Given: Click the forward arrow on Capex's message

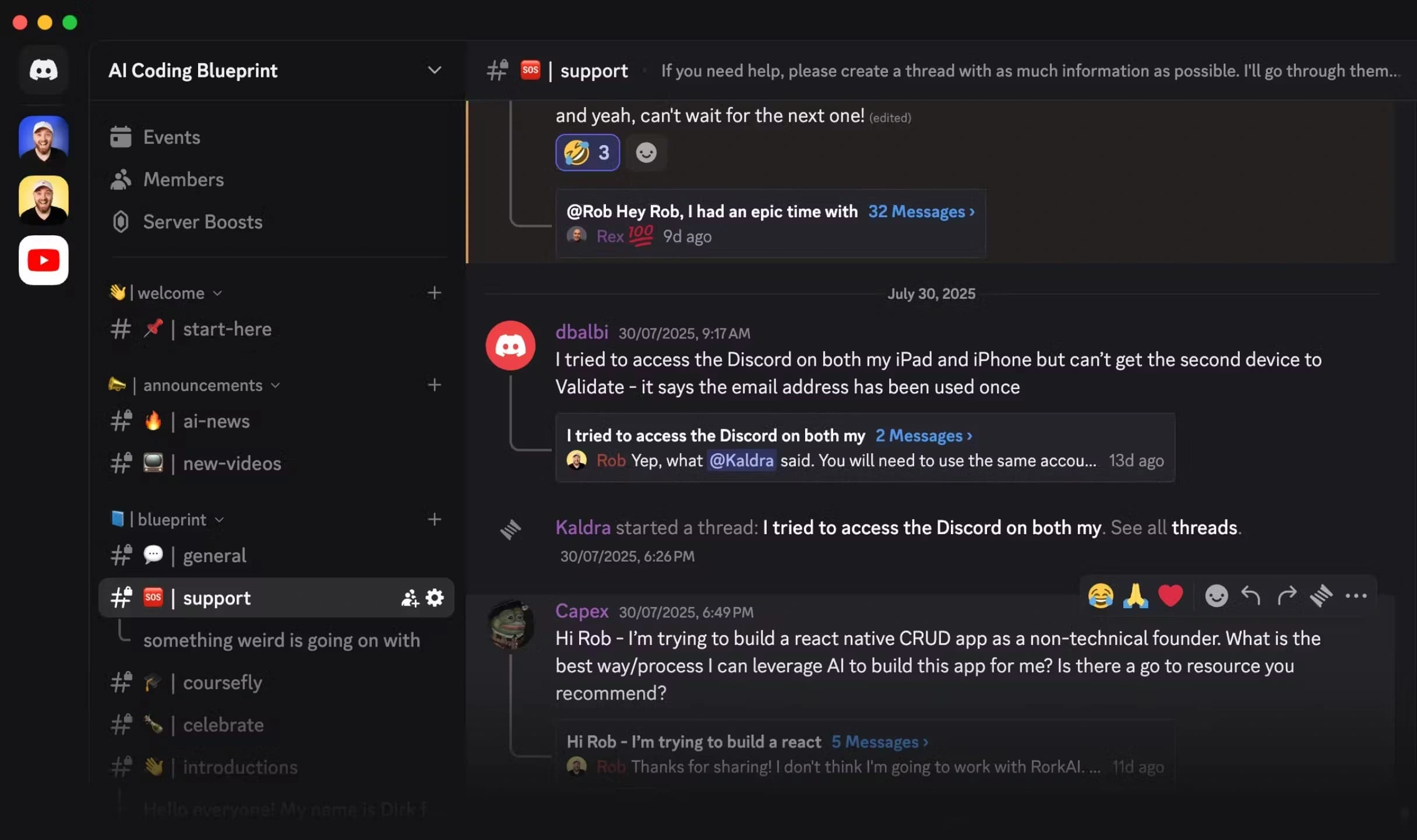Looking at the screenshot, I should click(1286, 596).
